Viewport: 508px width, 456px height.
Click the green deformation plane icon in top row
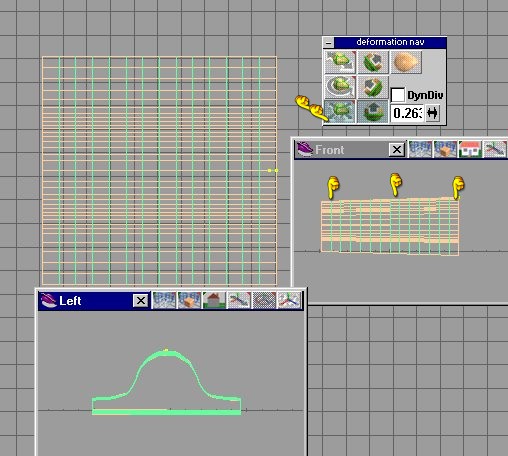pos(373,62)
